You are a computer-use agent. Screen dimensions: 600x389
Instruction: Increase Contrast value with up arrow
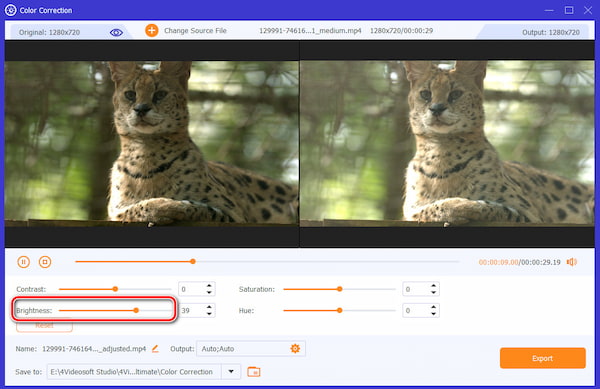pos(209,286)
